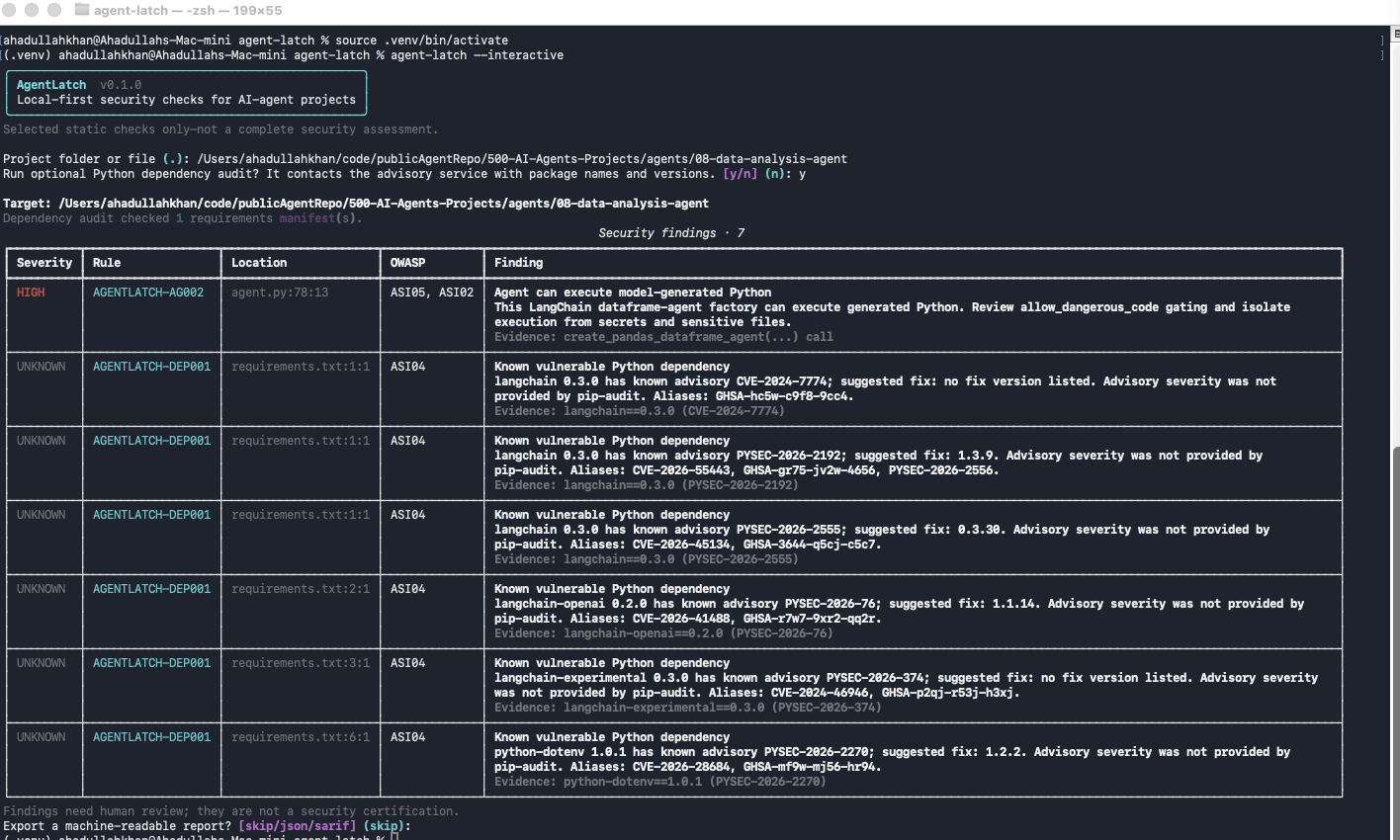Click the '(skip)' default export value
1400x840 pixels.
(384, 826)
